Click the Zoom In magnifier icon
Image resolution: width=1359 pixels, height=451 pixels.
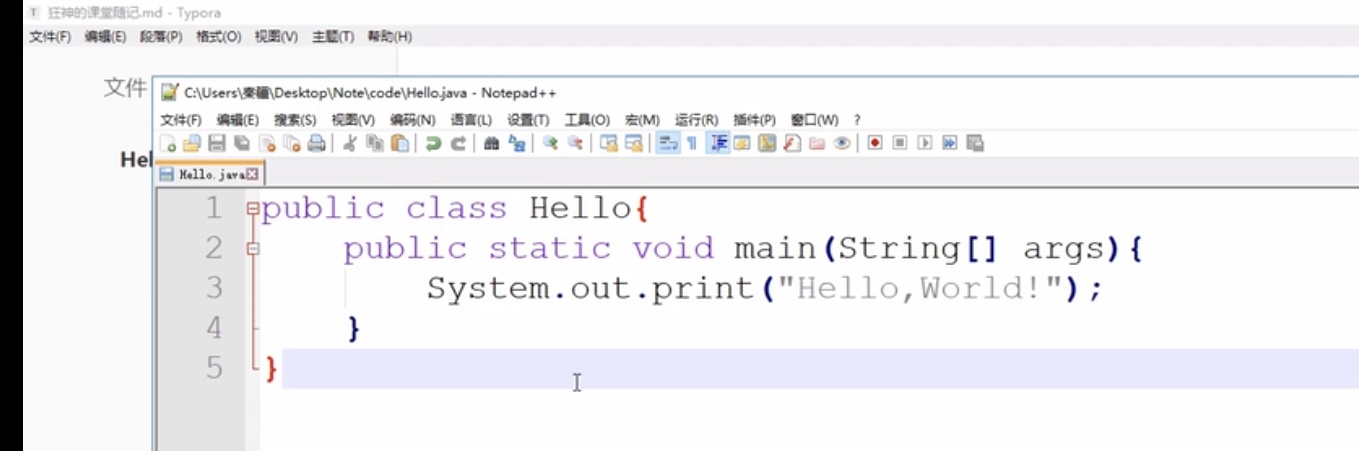[551, 143]
